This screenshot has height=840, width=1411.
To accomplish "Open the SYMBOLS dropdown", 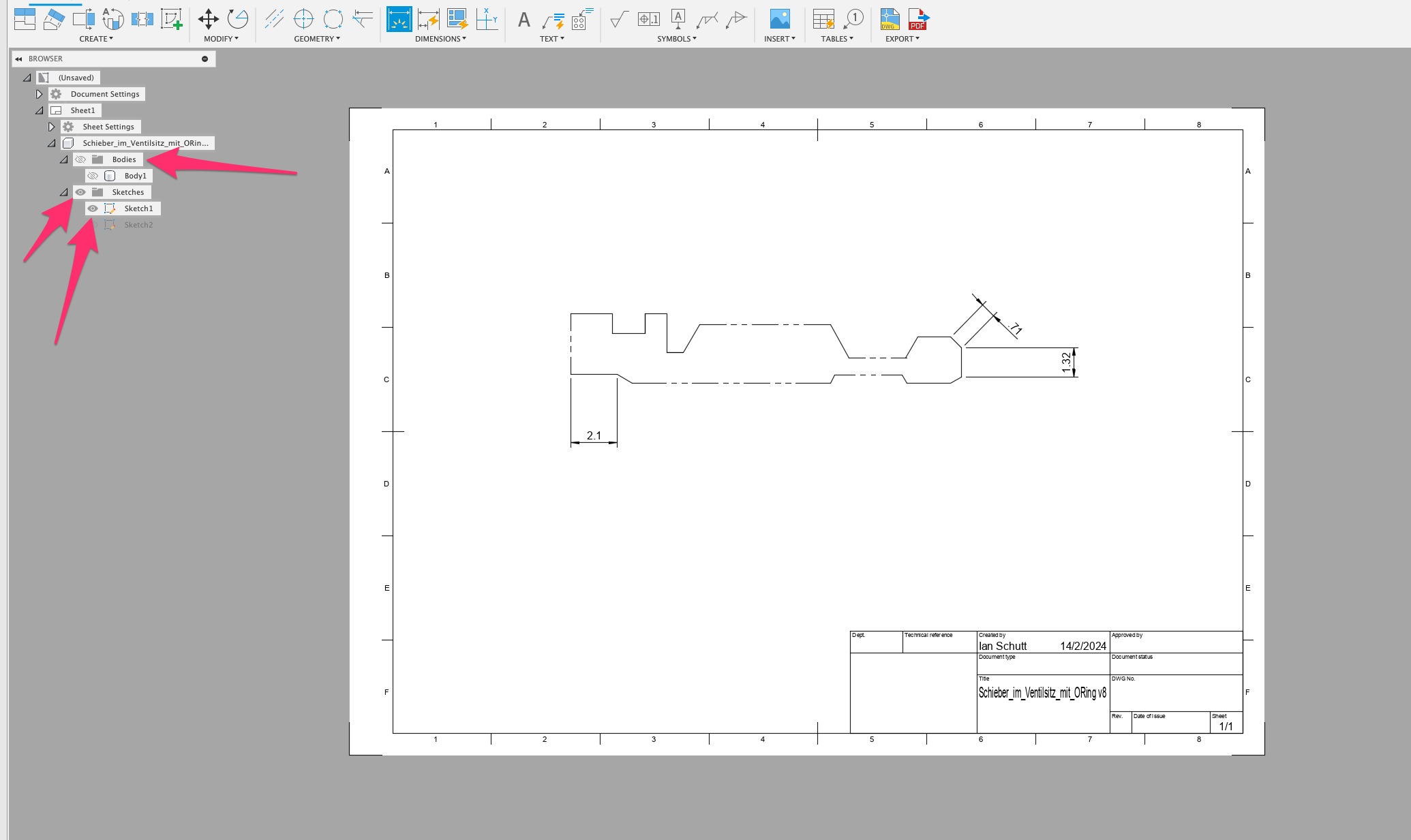I will point(676,39).
